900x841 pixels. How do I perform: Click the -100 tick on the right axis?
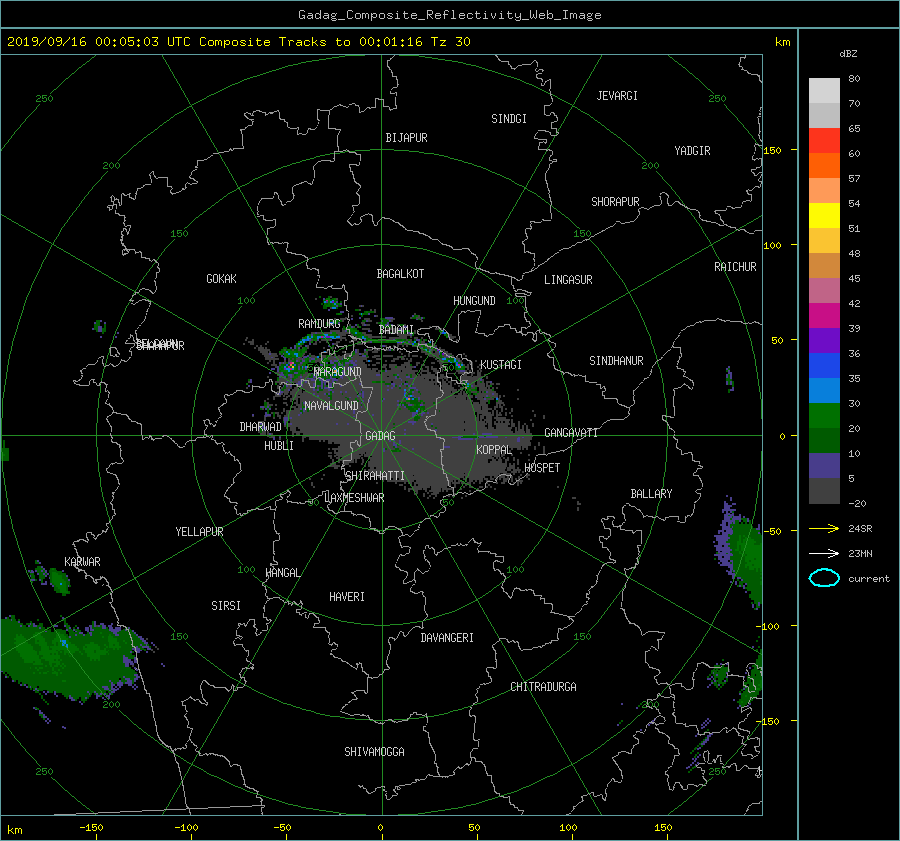pos(770,626)
